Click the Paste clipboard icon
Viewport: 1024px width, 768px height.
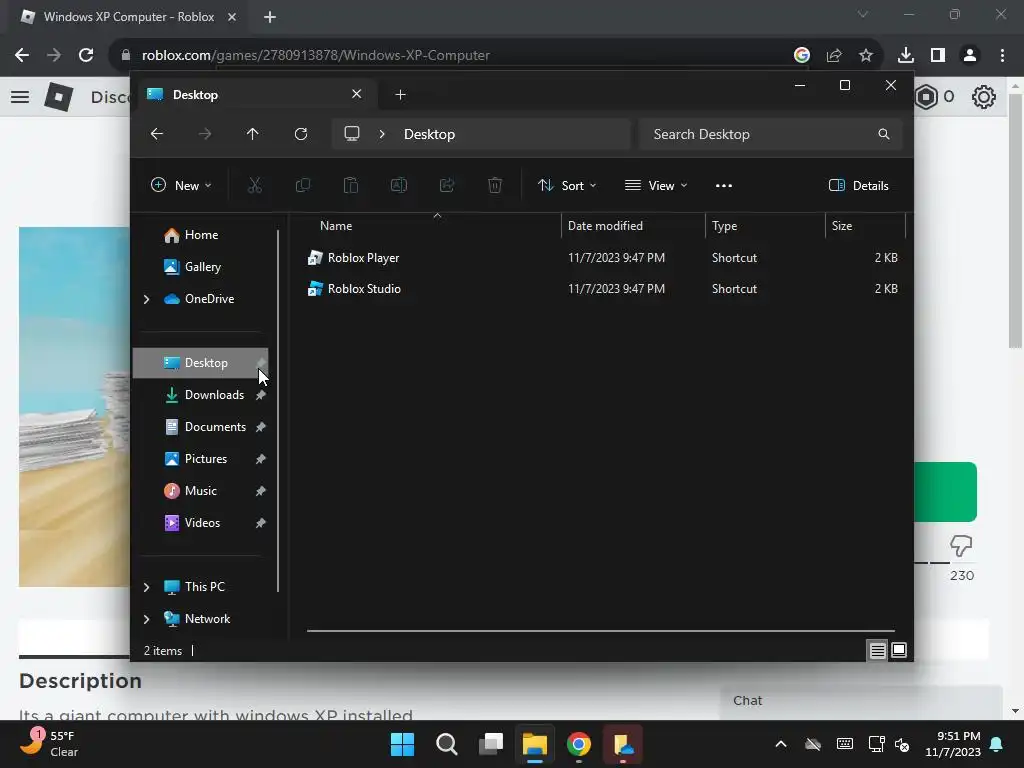351,185
